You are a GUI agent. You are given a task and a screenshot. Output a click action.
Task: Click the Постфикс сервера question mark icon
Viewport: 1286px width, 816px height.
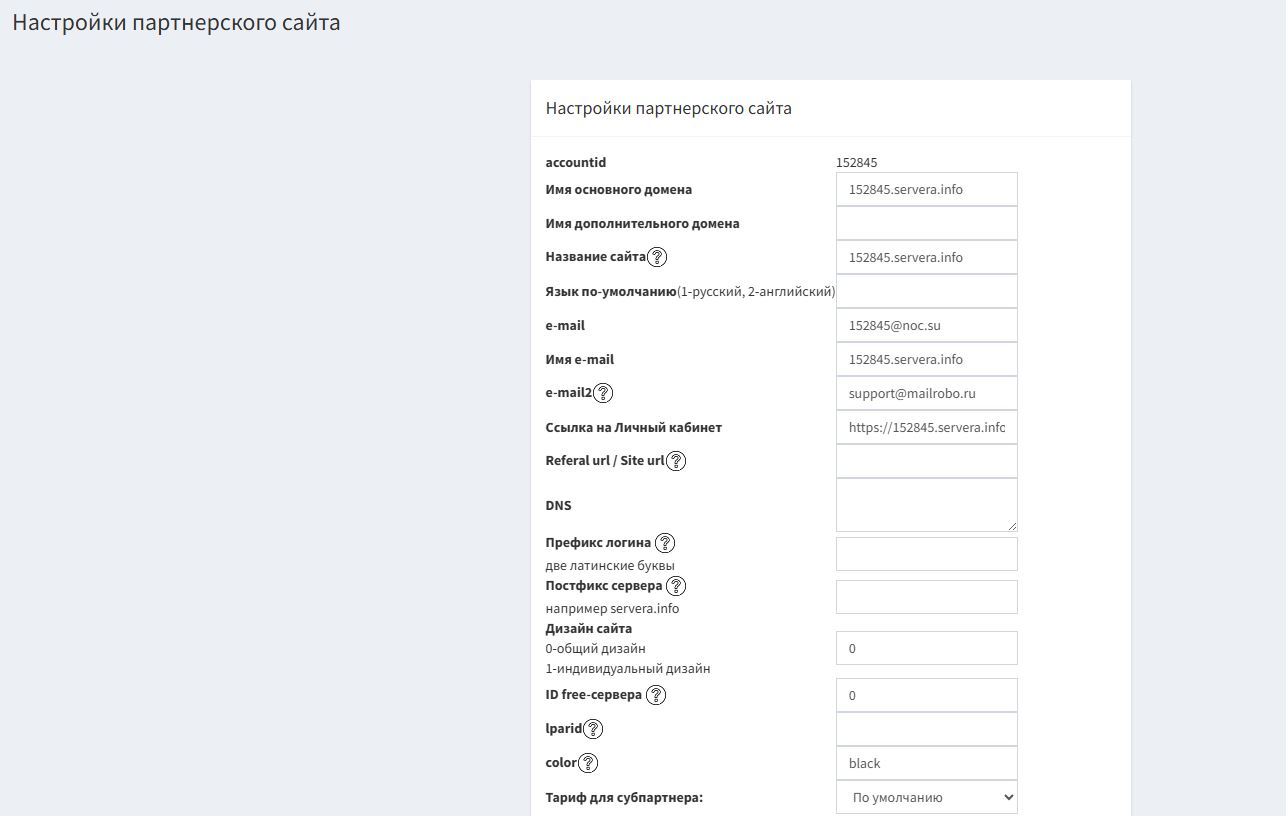[676, 586]
